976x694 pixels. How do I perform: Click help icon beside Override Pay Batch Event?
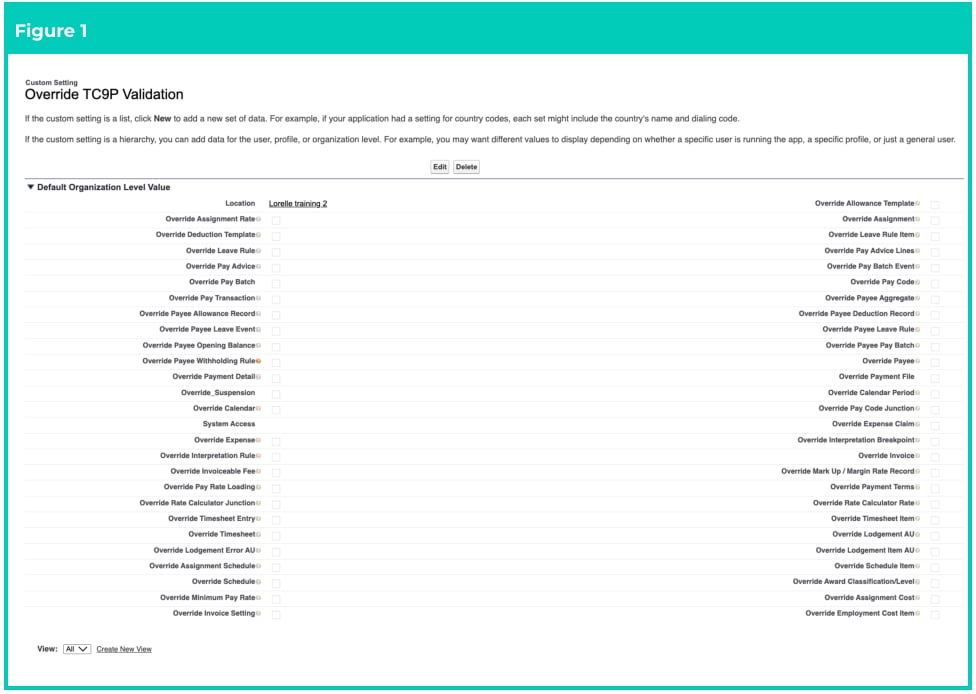coord(917,266)
